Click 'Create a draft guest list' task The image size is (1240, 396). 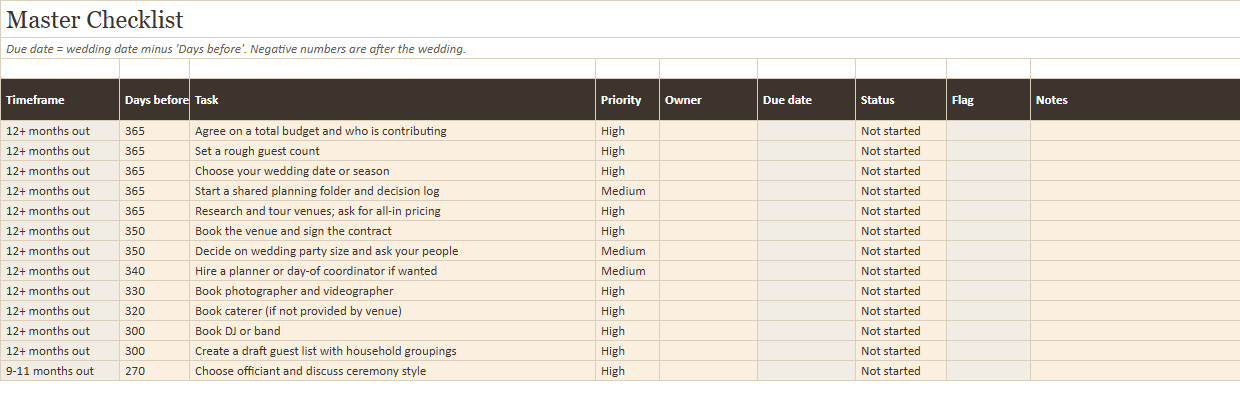[392, 351]
